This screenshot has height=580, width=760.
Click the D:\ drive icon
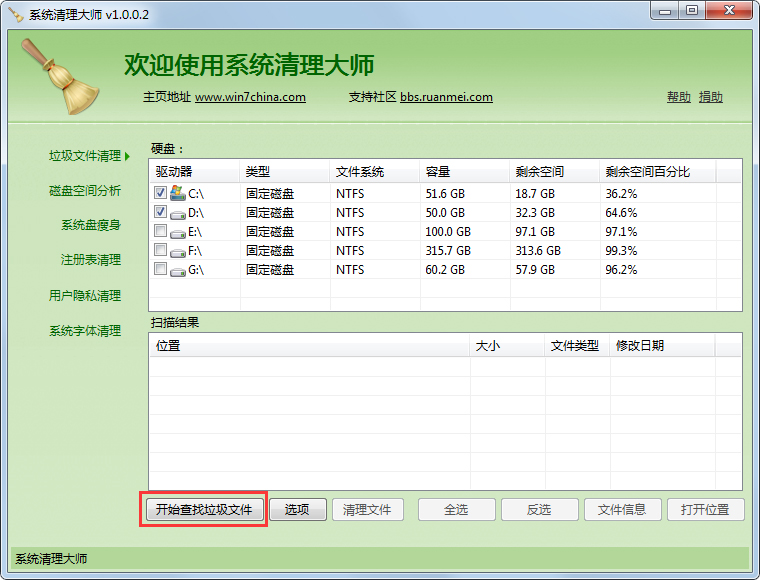(x=178, y=214)
